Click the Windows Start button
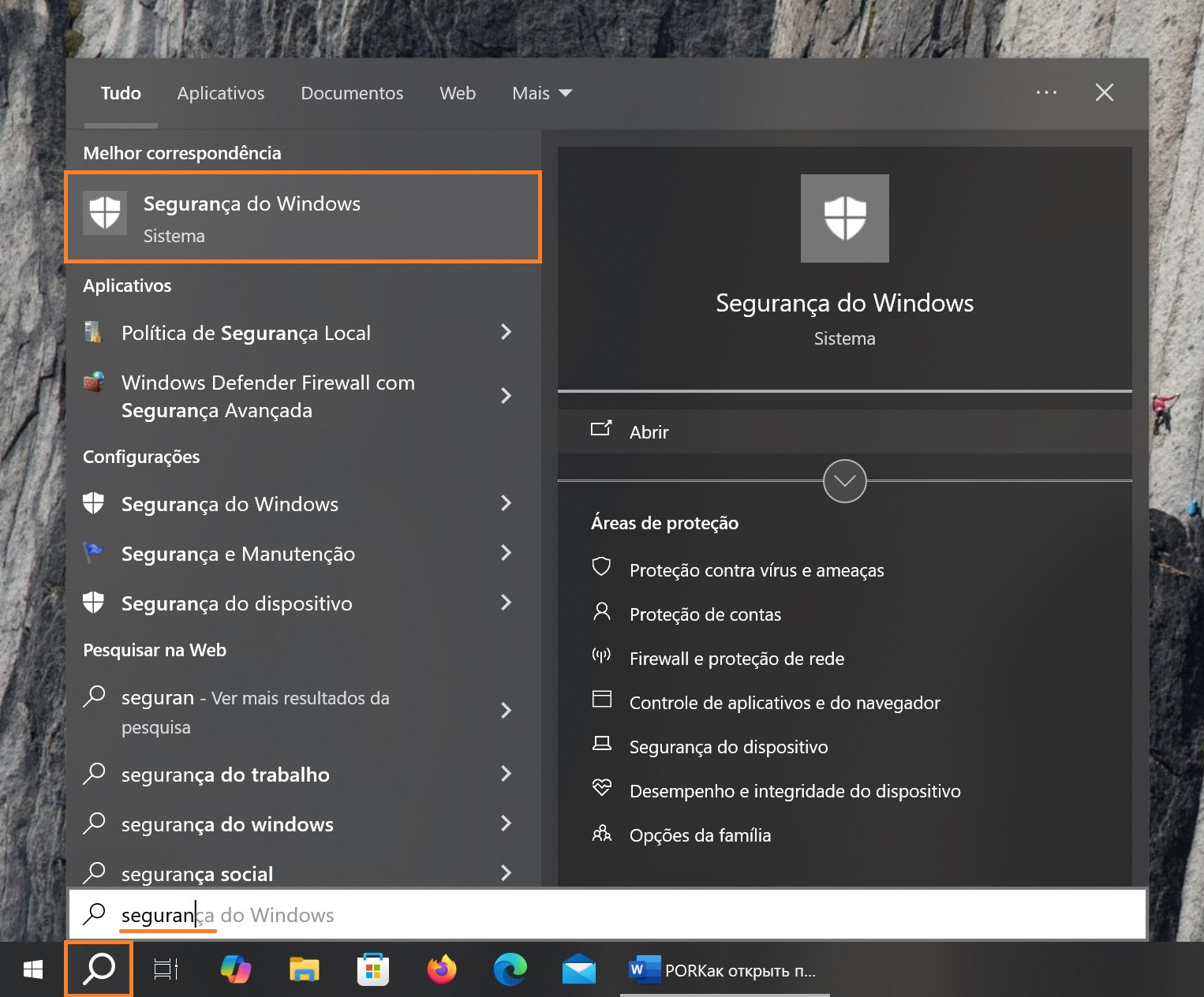Image resolution: width=1204 pixels, height=997 pixels. click(x=32, y=969)
